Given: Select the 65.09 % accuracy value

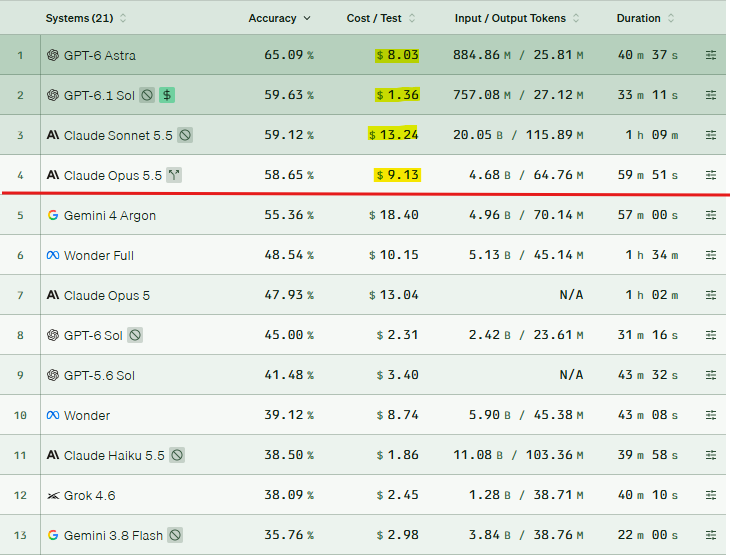Looking at the screenshot, I should coord(289,55).
